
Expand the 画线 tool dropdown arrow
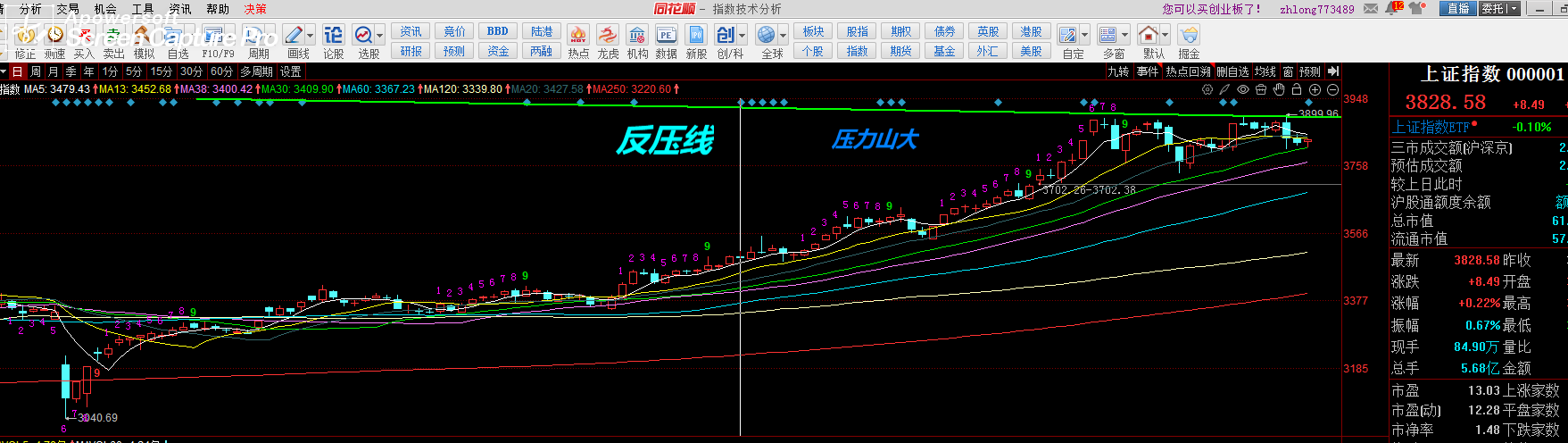pyautogui.click(x=311, y=35)
